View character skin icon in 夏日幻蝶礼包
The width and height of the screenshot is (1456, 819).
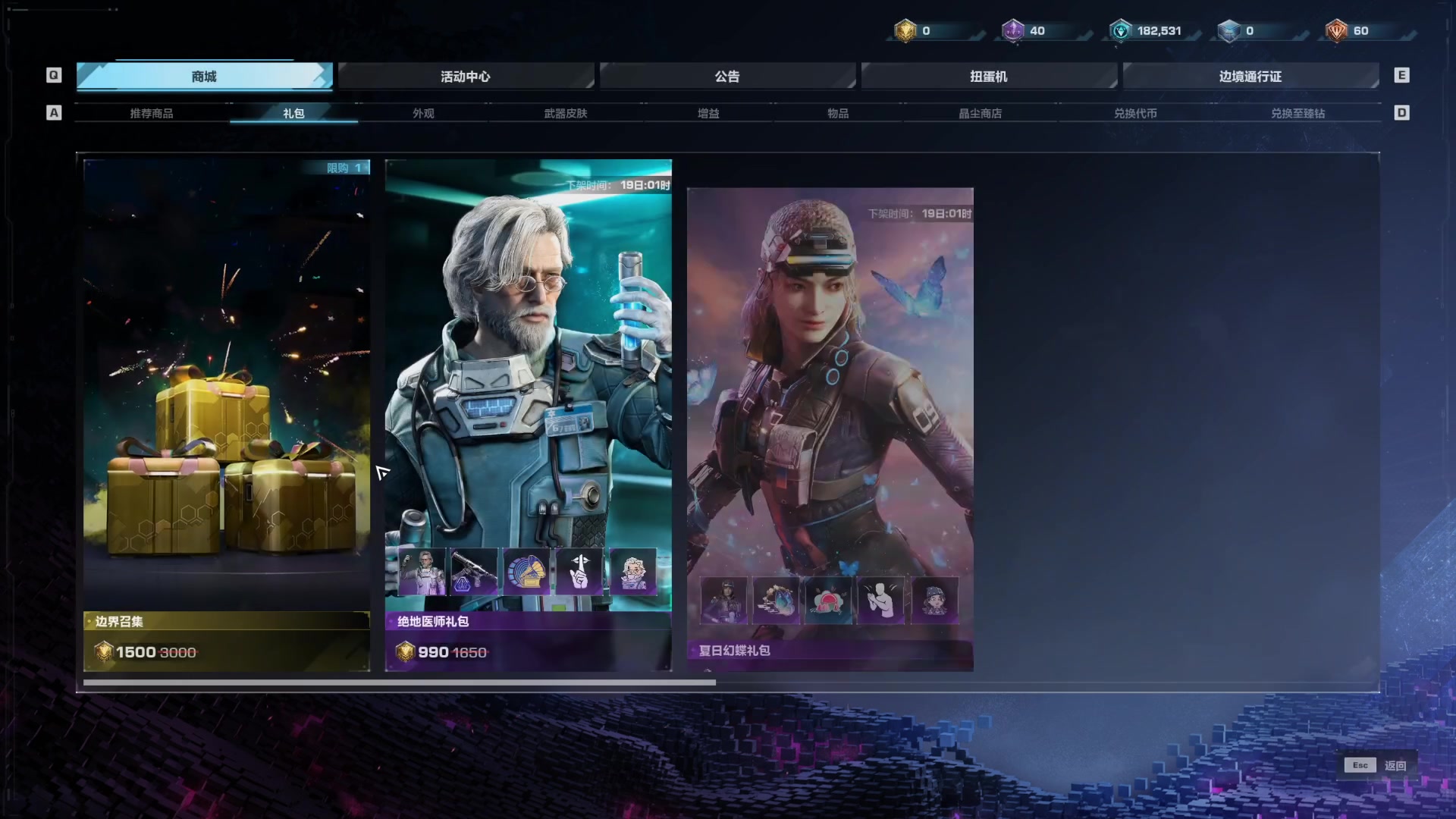(724, 601)
